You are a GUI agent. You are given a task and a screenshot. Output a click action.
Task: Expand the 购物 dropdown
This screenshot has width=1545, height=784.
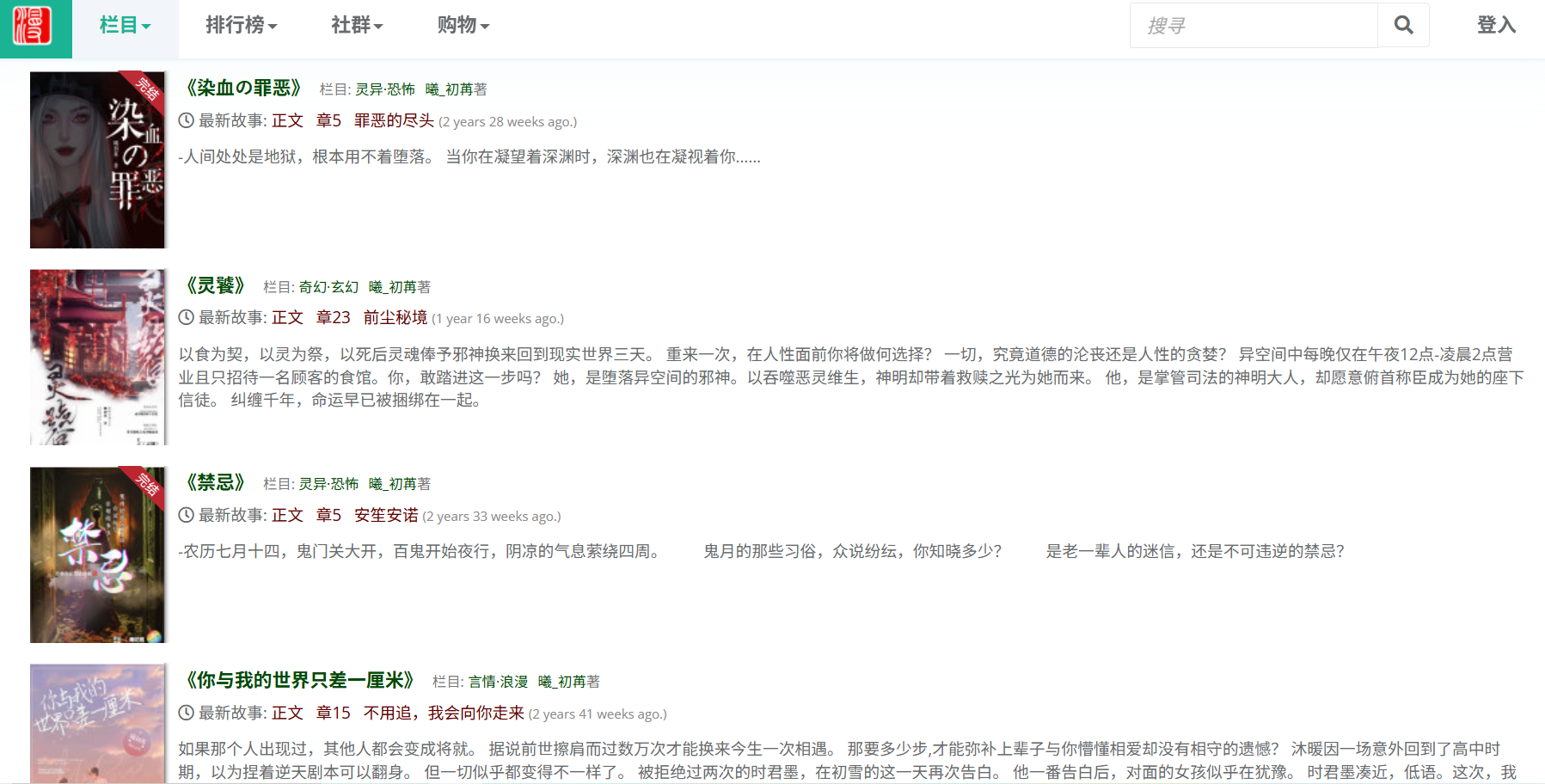click(463, 26)
